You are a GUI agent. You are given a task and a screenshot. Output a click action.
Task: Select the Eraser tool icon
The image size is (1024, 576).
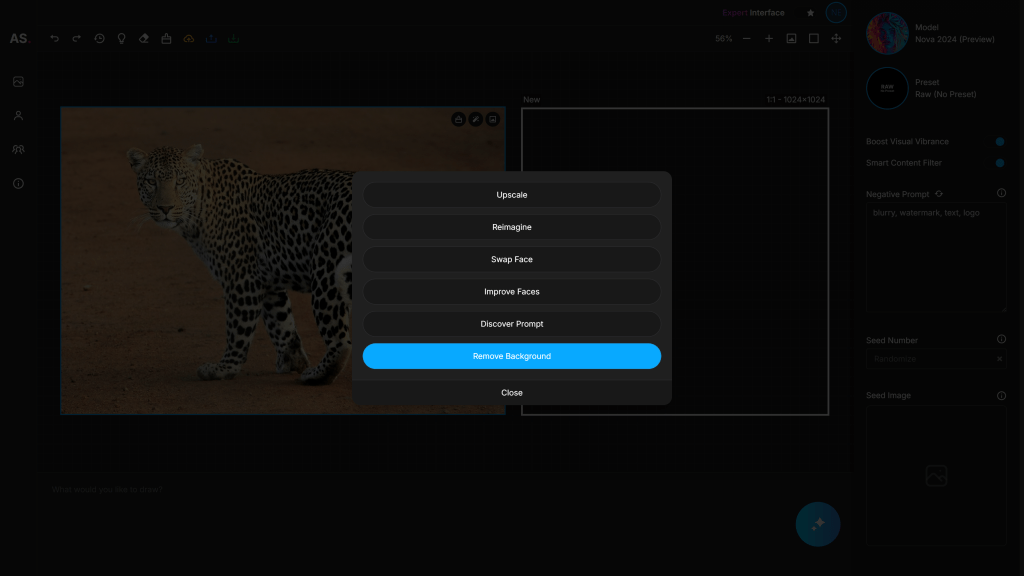(x=143, y=38)
